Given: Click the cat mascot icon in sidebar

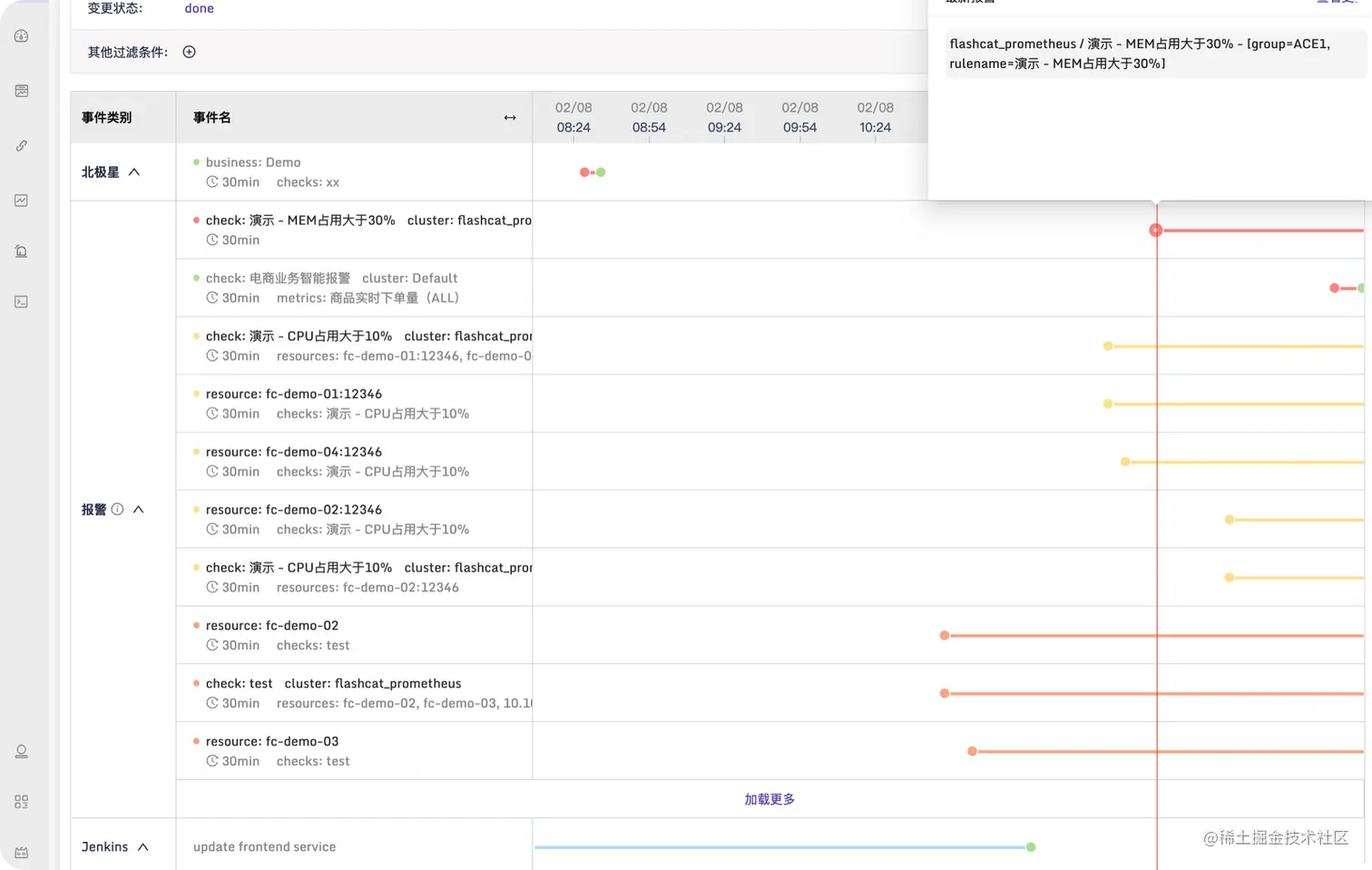Looking at the screenshot, I should click(x=22, y=853).
